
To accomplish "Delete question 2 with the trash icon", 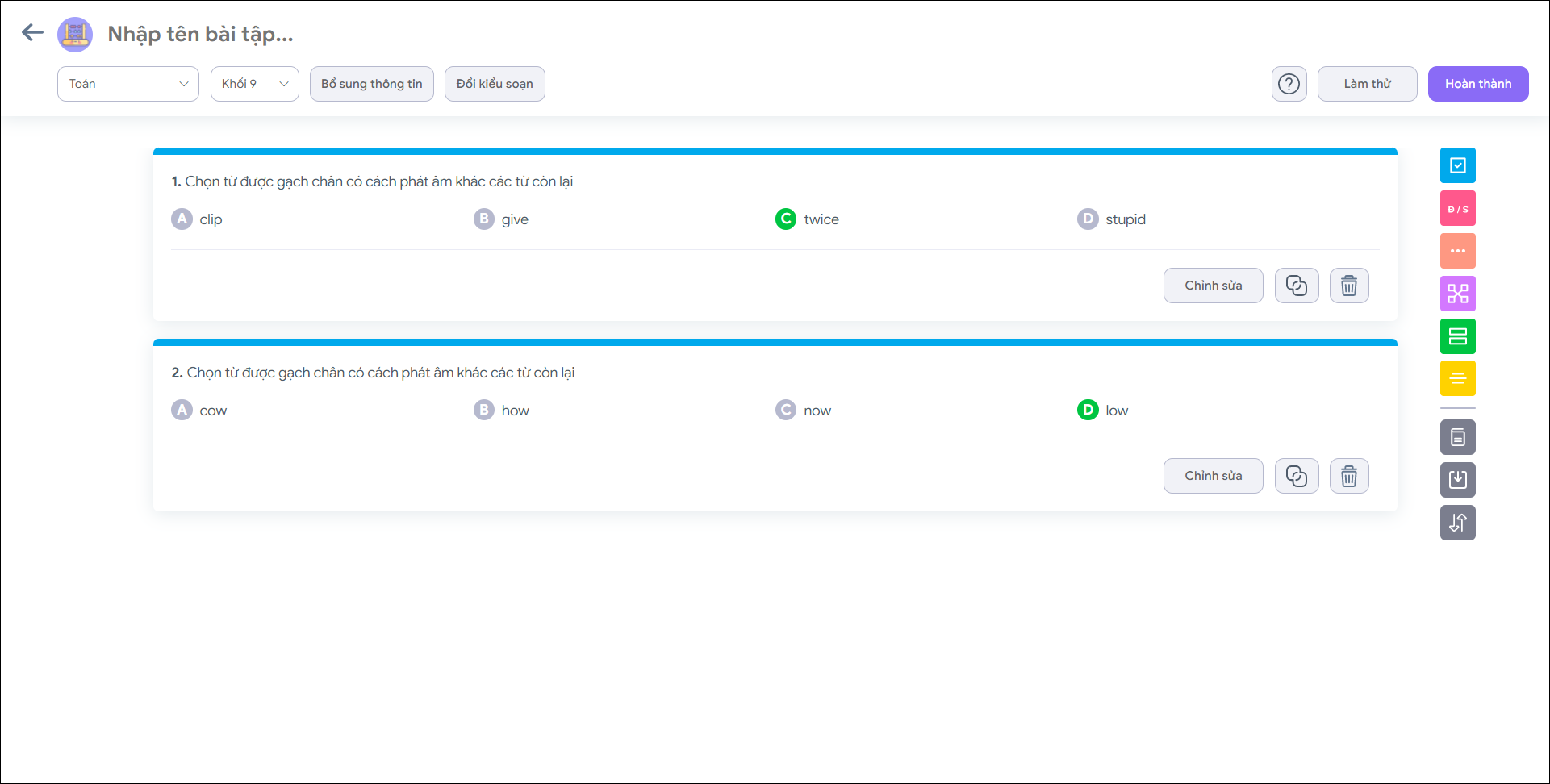I will tap(1348, 476).
